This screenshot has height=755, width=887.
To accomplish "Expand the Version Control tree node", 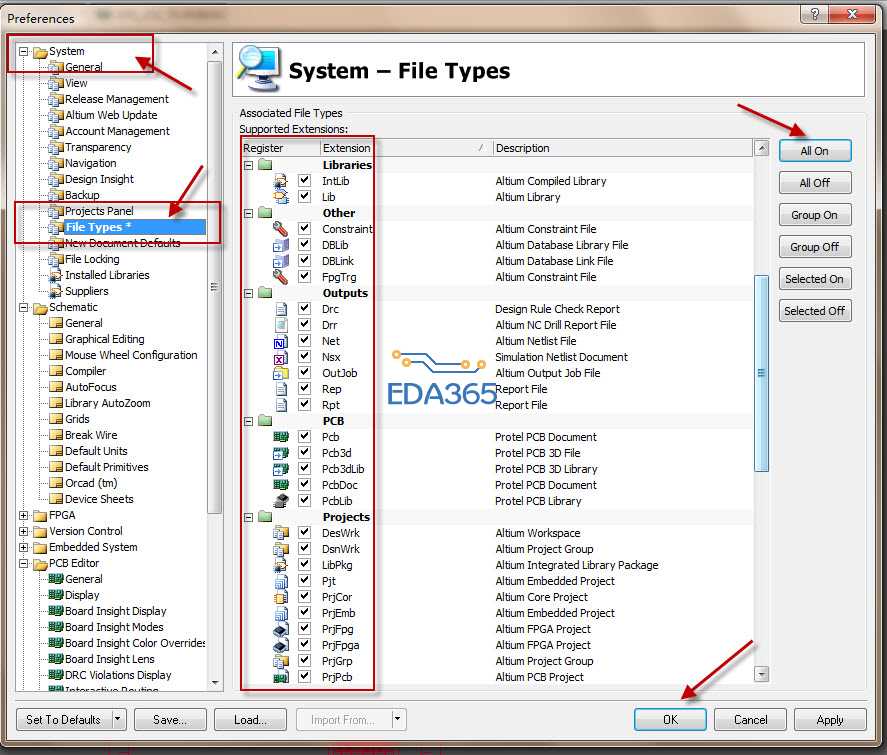I will [x=24, y=531].
